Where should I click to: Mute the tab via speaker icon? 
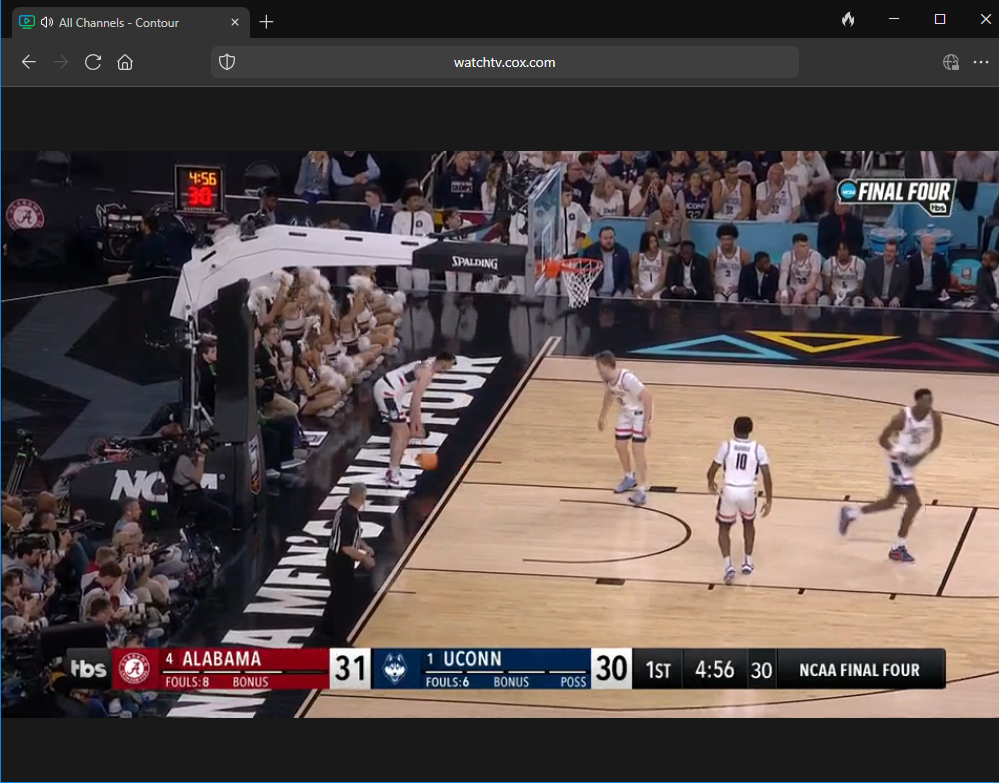47,22
